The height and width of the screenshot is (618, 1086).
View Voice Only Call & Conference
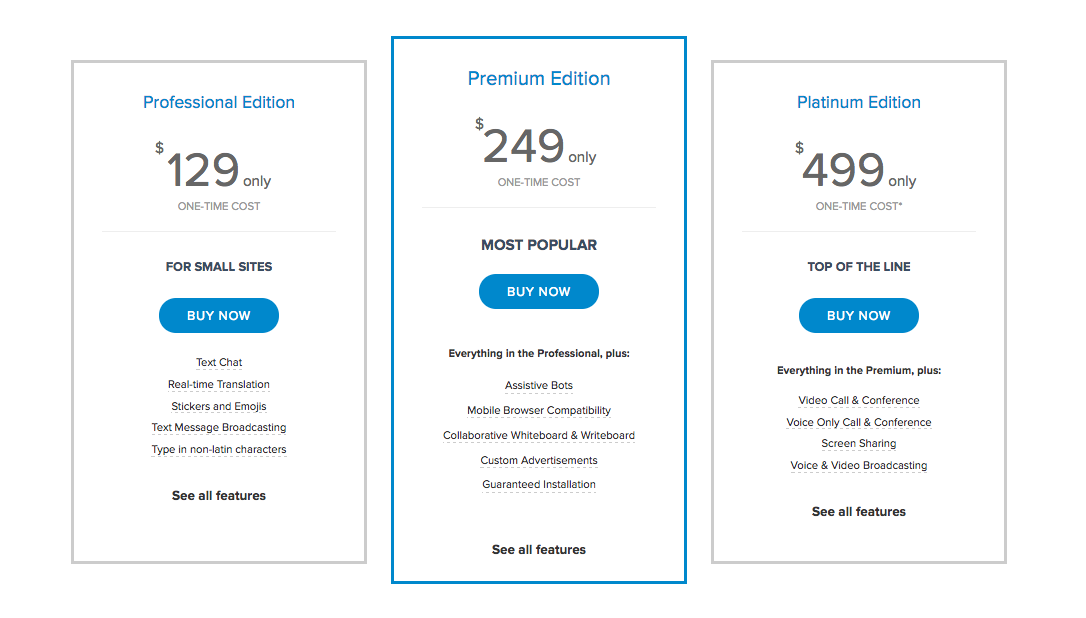click(859, 422)
